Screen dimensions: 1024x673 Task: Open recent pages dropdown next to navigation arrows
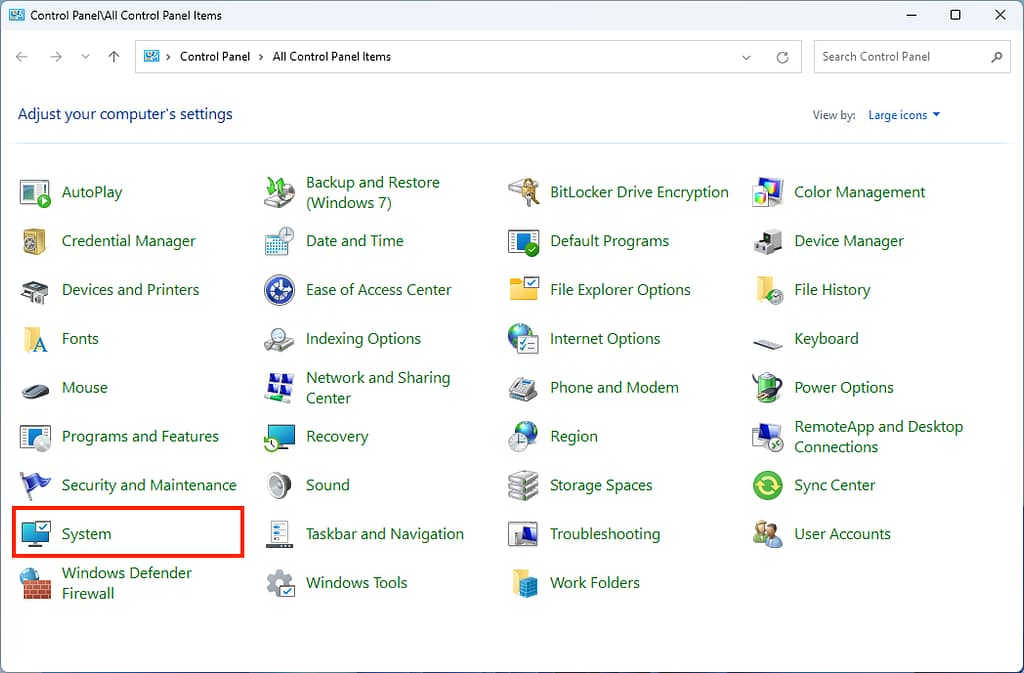click(86, 57)
